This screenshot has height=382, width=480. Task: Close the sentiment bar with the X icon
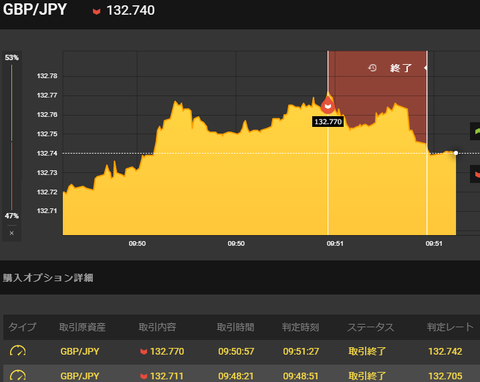[x=12, y=233]
